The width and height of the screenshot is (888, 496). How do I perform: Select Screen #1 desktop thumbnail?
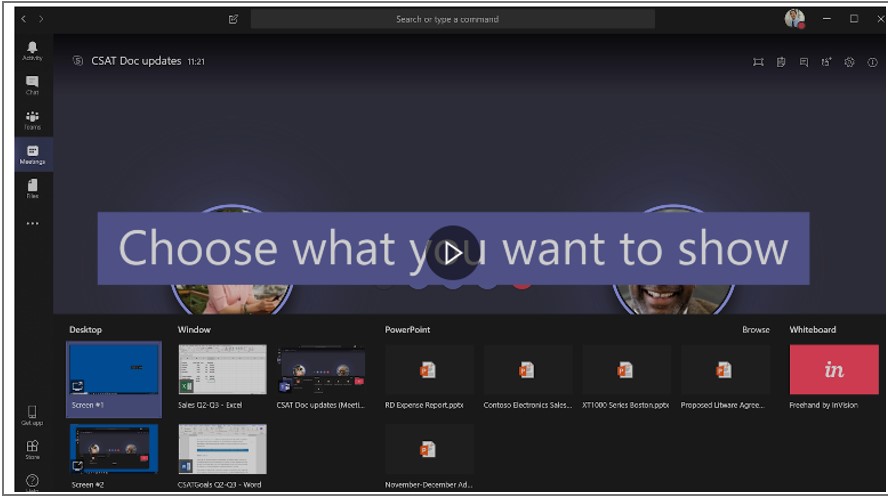[114, 379]
